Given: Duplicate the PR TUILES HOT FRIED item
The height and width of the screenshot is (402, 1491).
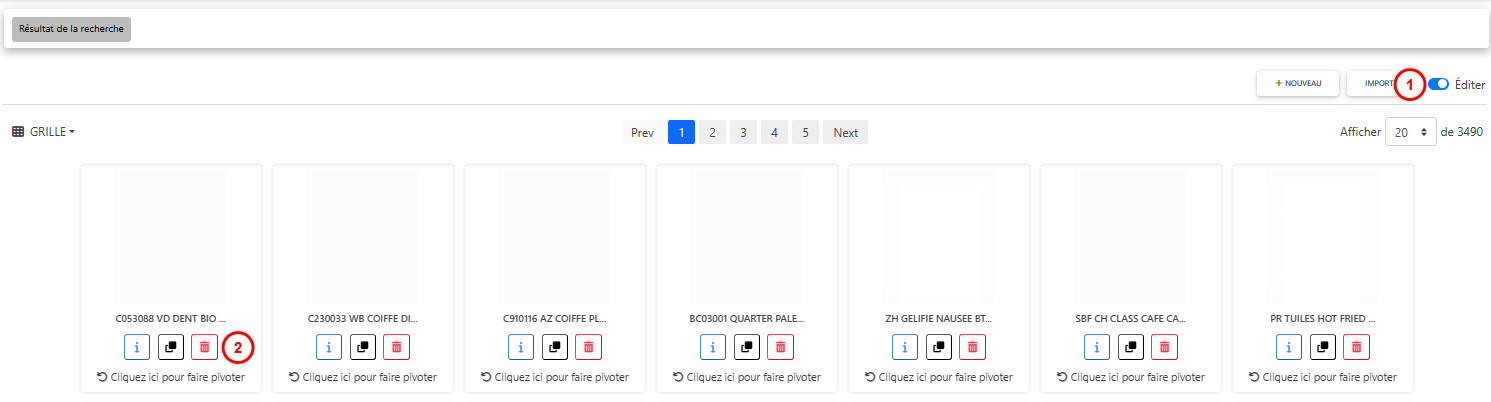Looking at the screenshot, I should 1323,347.
